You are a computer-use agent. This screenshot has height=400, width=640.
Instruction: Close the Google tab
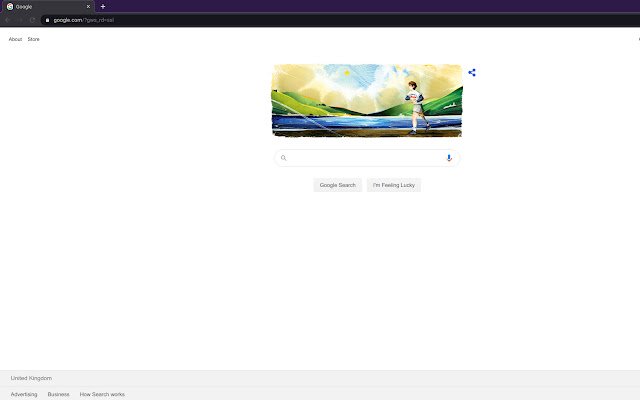pyautogui.click(x=88, y=7)
